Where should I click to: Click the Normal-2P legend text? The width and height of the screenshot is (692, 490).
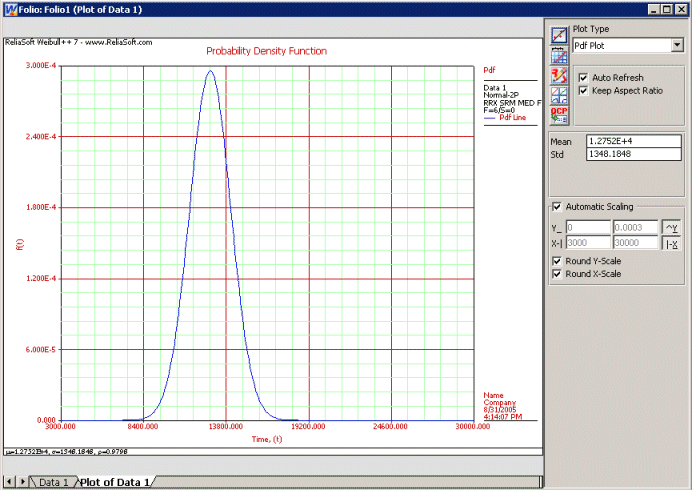(x=501, y=95)
